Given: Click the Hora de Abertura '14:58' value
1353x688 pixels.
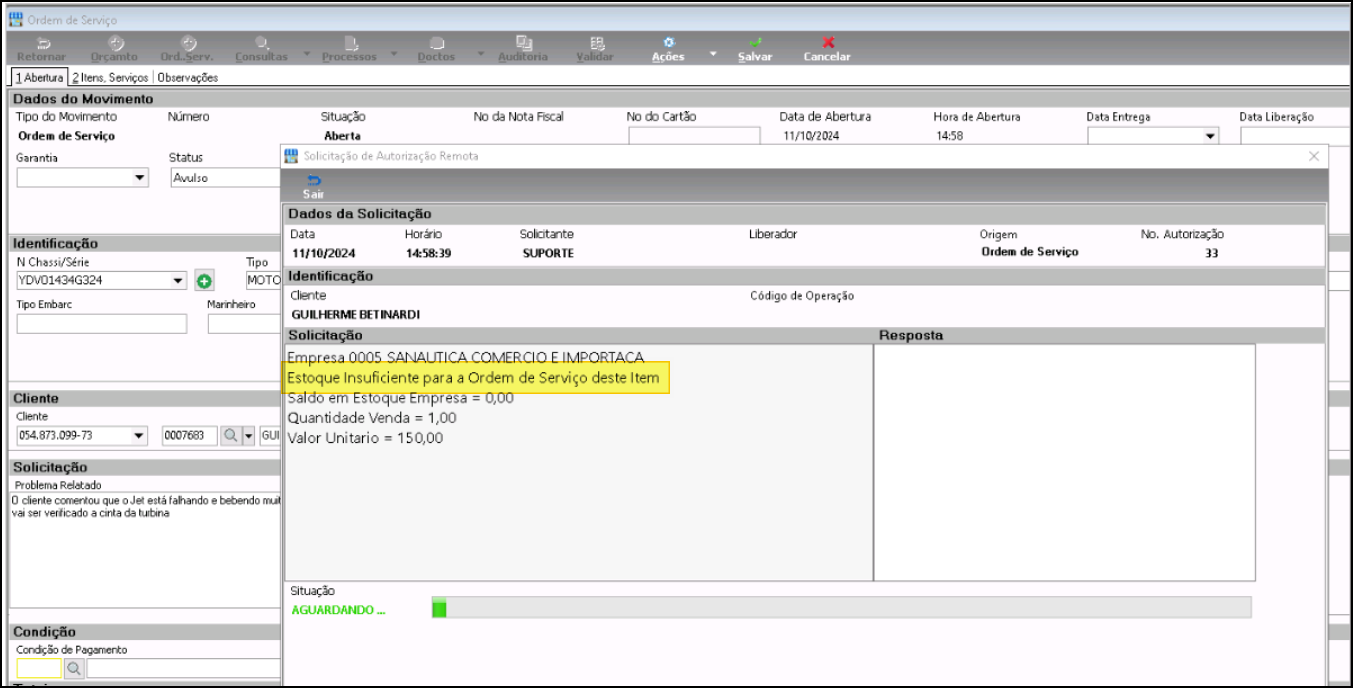Looking at the screenshot, I should coord(949,136).
